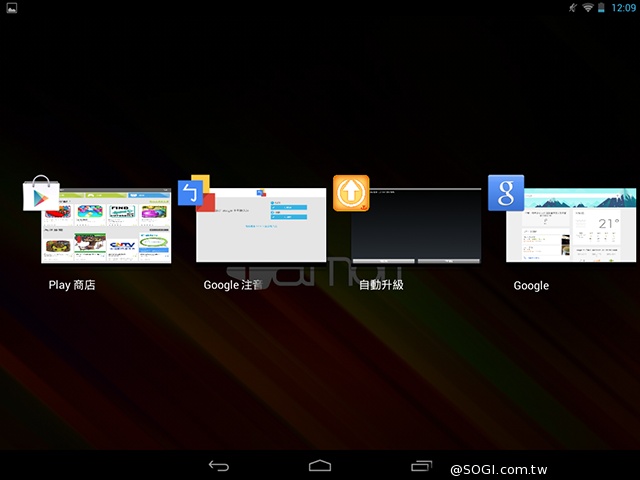Tap the orange 自動升級 arrow icon
640x480 pixels.
click(x=351, y=193)
